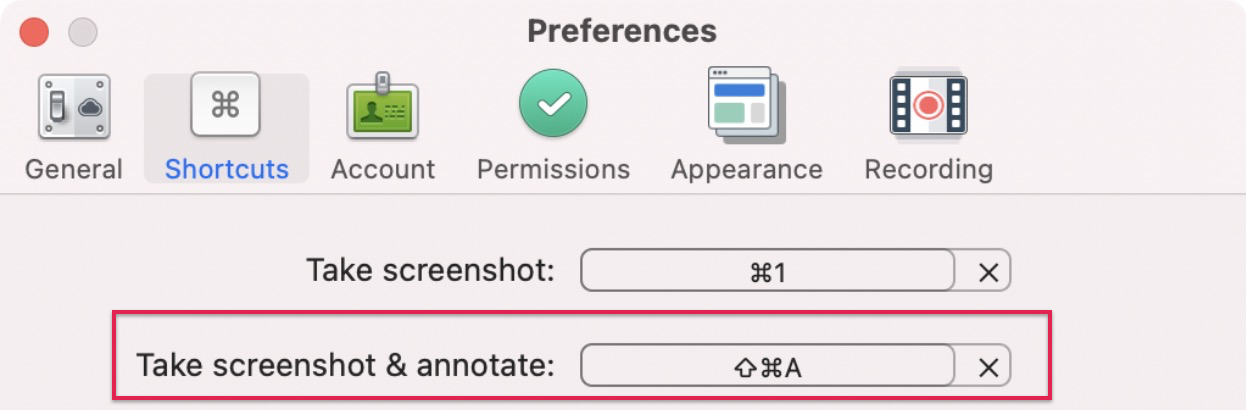Go to the Appearance tab label
The width and height of the screenshot is (1246, 412).
coord(746,169)
